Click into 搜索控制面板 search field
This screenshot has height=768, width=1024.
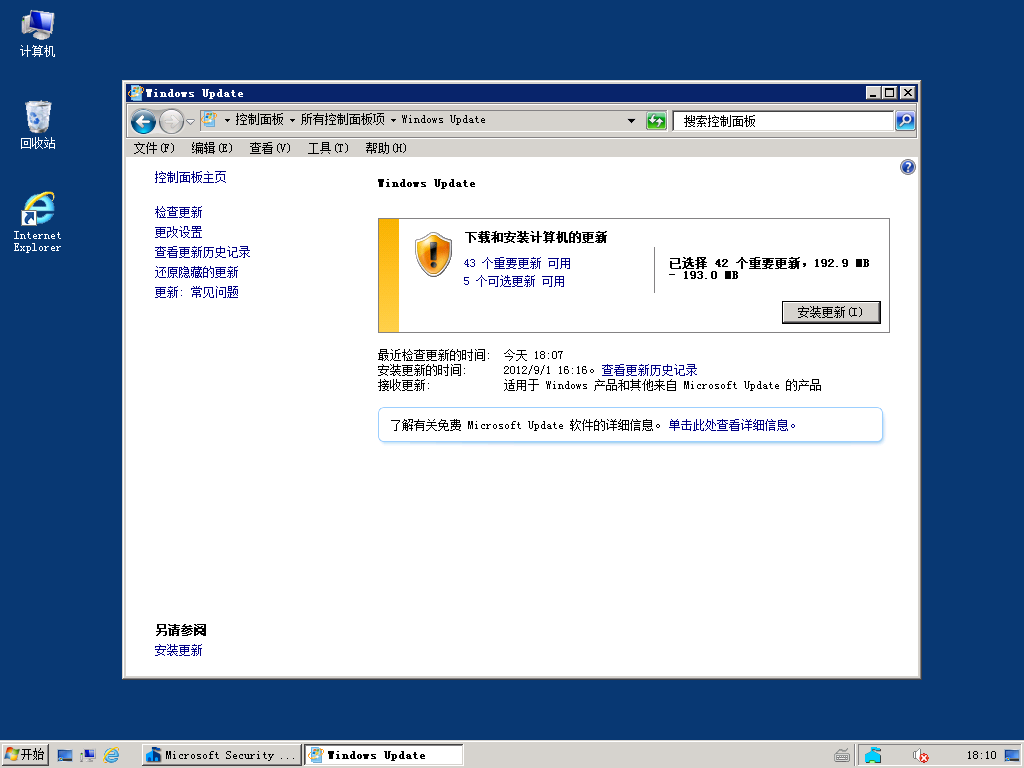783,121
